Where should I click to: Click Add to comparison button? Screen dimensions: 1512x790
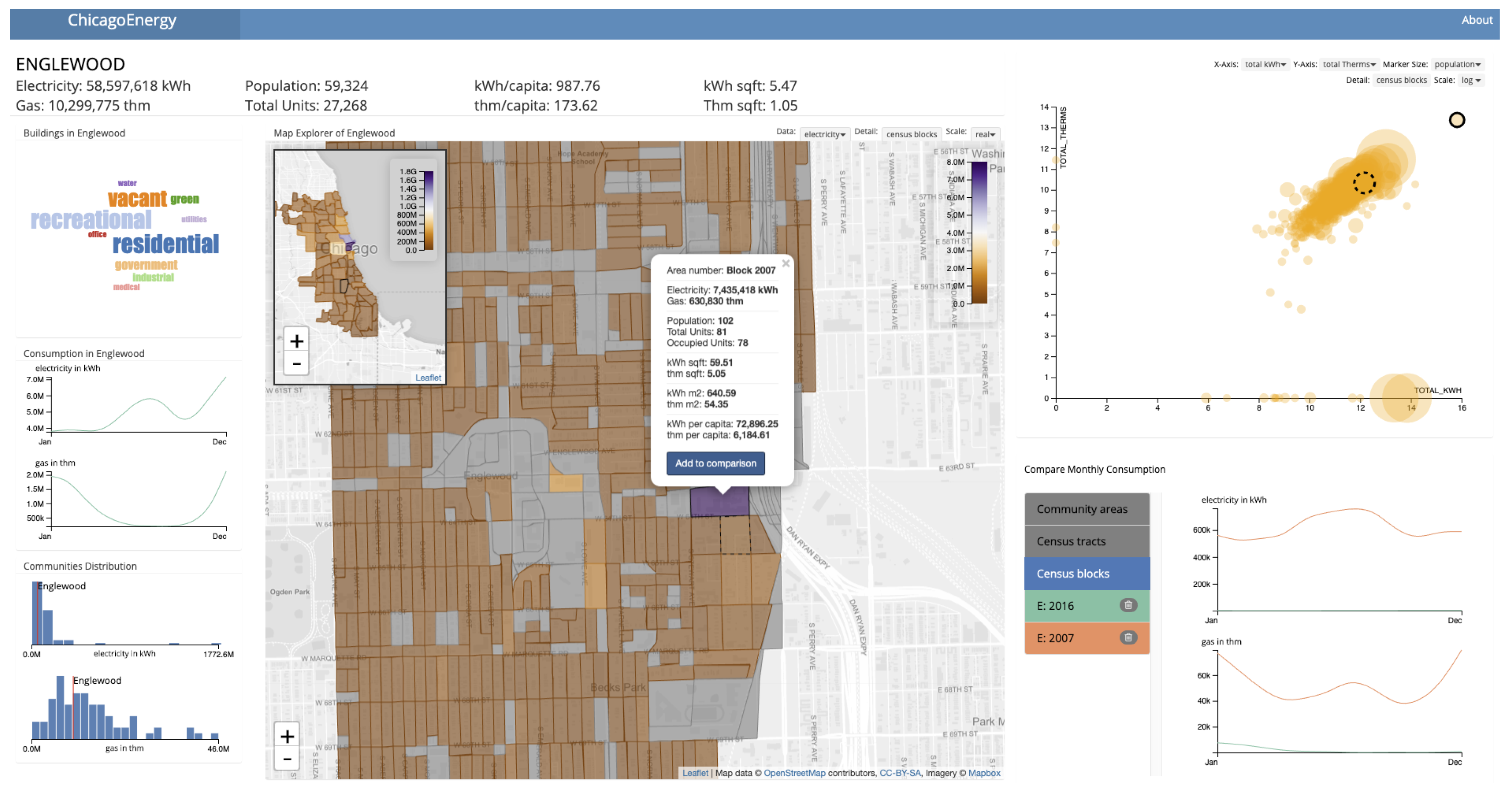(x=715, y=463)
